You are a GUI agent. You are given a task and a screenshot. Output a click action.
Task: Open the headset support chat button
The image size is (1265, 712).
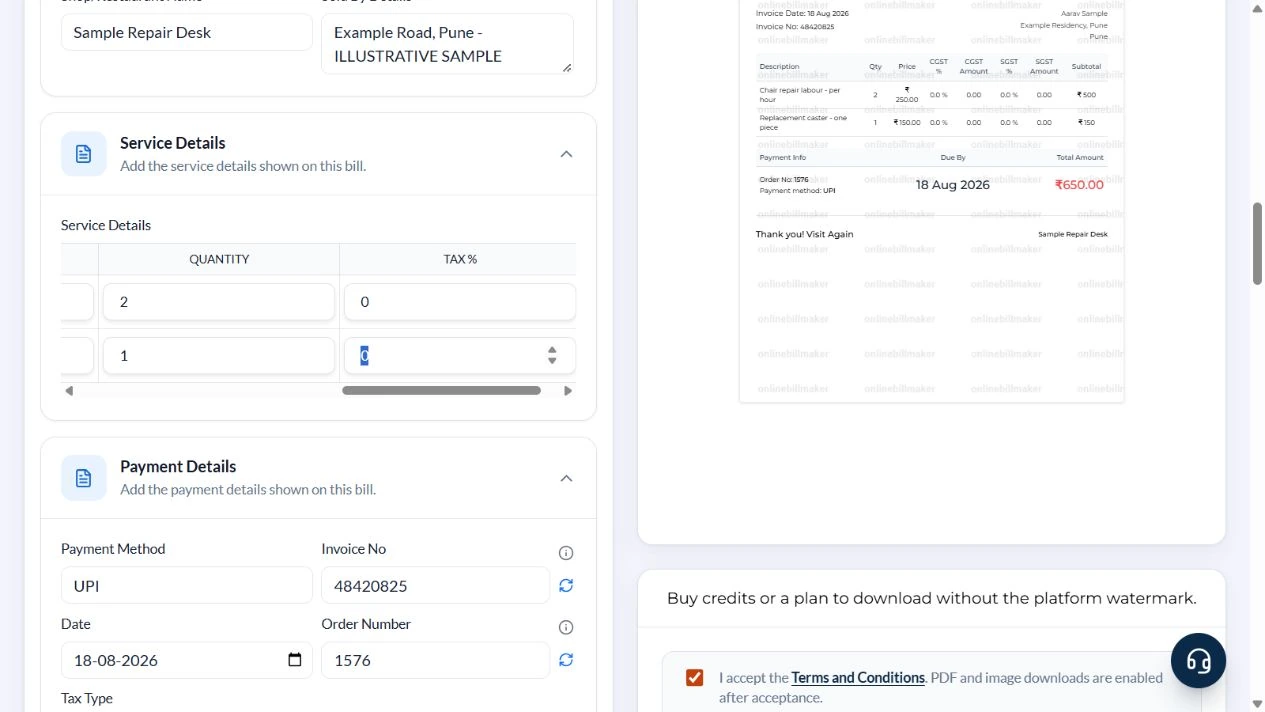tap(1198, 660)
